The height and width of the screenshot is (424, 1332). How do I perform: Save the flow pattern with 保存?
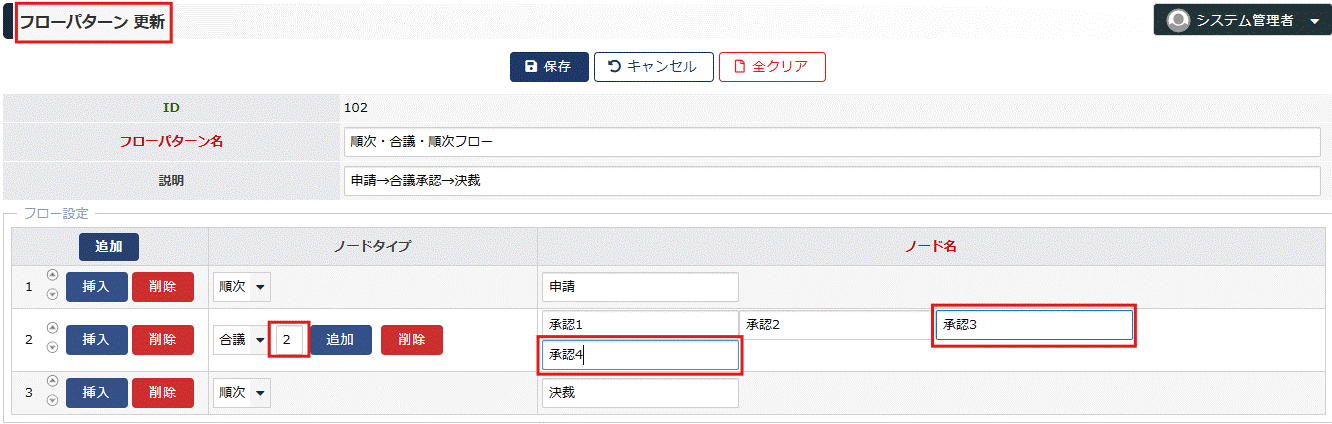(x=549, y=67)
